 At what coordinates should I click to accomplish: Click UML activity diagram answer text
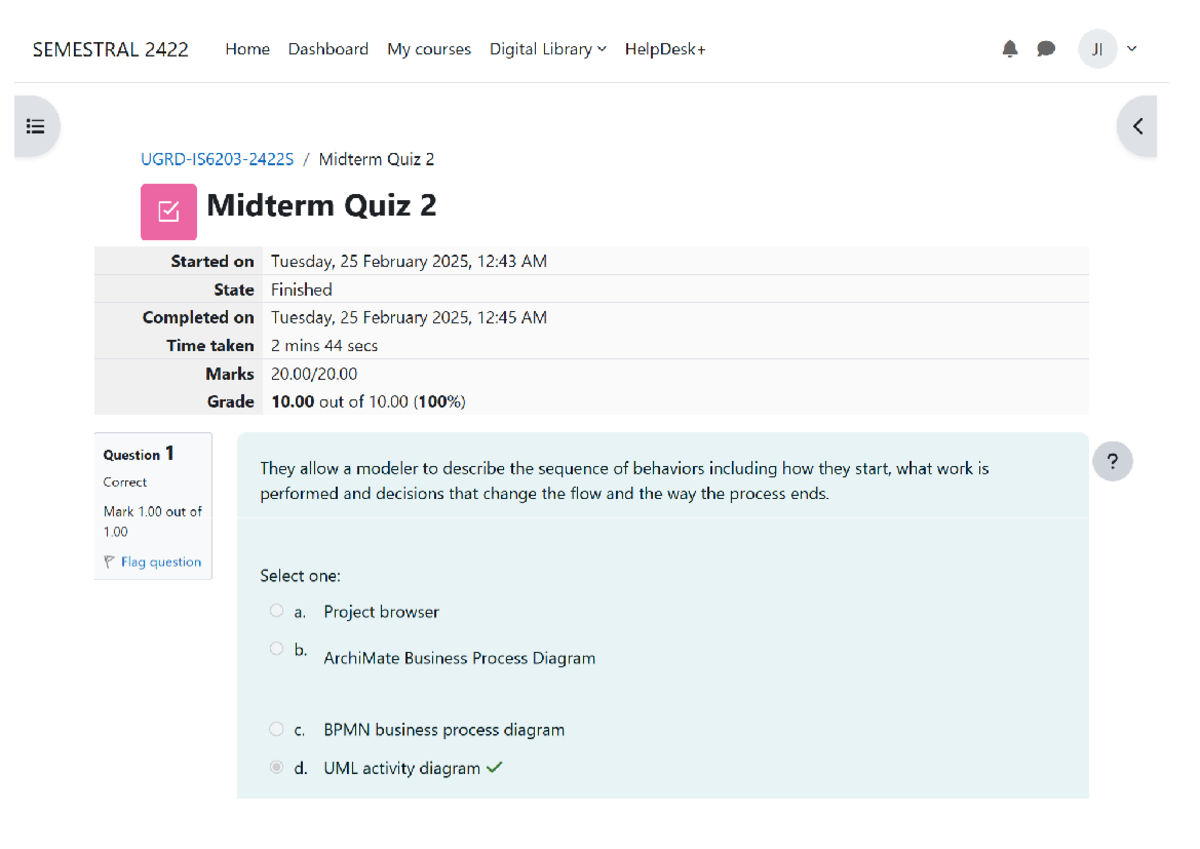point(402,768)
